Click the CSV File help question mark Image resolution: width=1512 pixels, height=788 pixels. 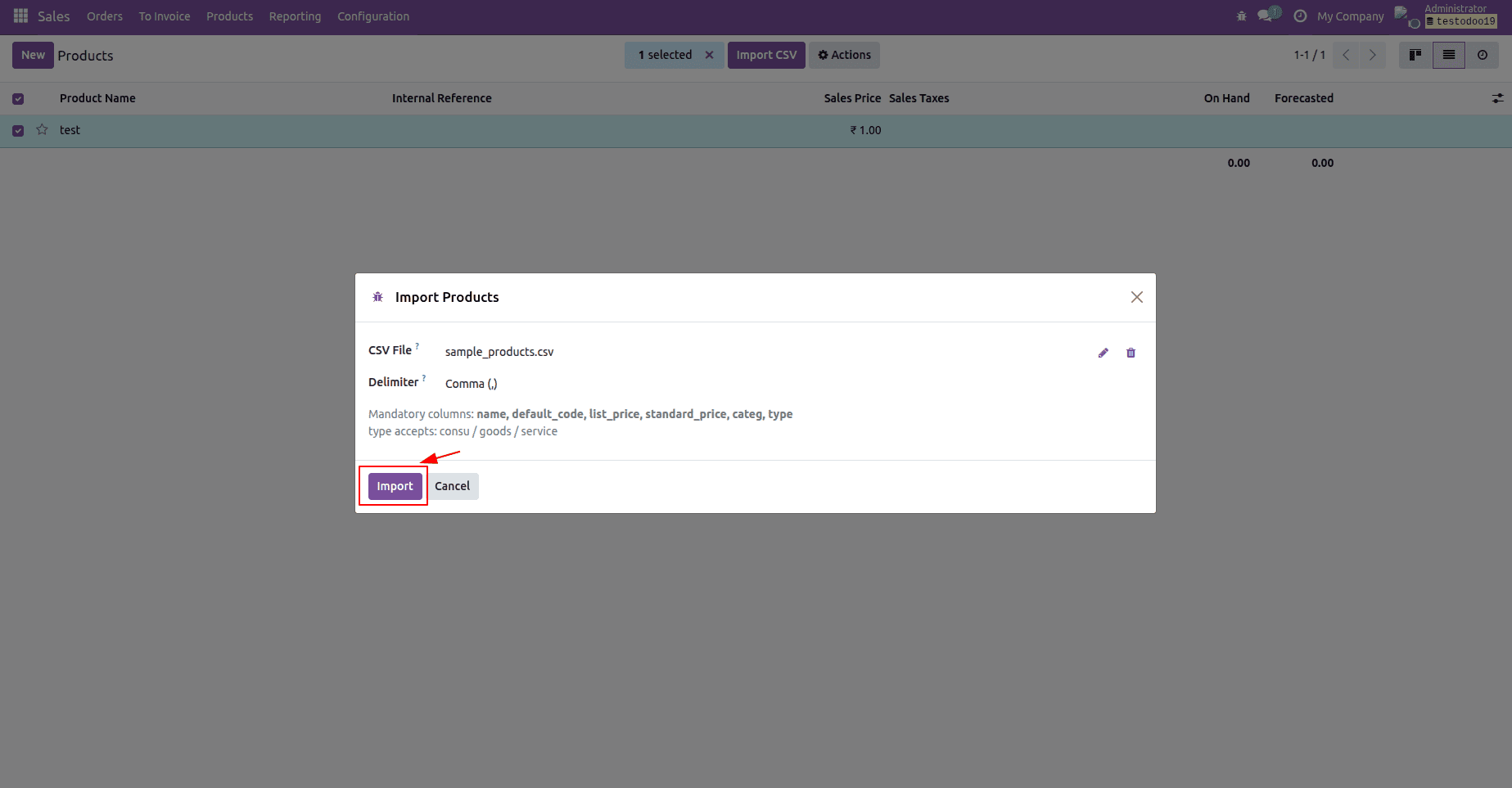(x=417, y=346)
